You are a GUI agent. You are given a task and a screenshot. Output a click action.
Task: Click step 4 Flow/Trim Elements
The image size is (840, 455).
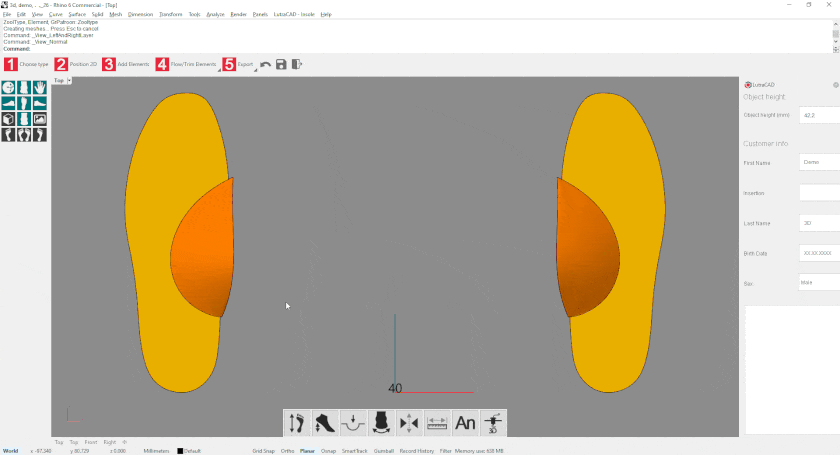click(x=186, y=64)
